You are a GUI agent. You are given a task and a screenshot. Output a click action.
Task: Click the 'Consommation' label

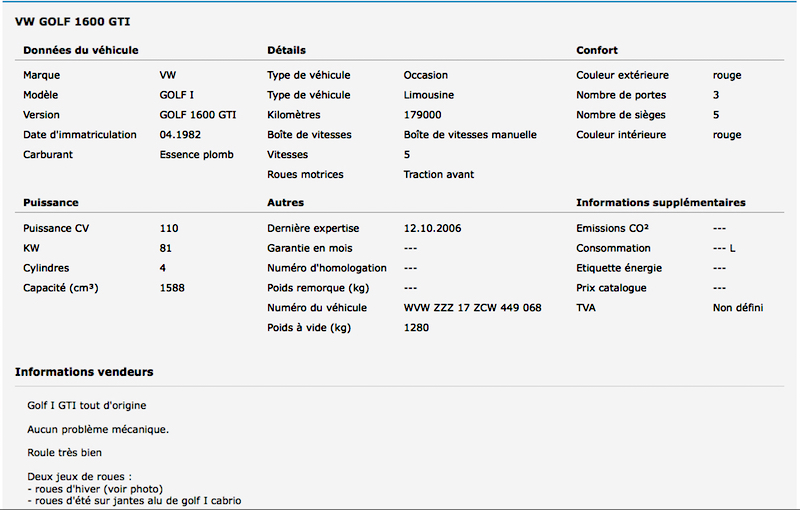tap(613, 248)
